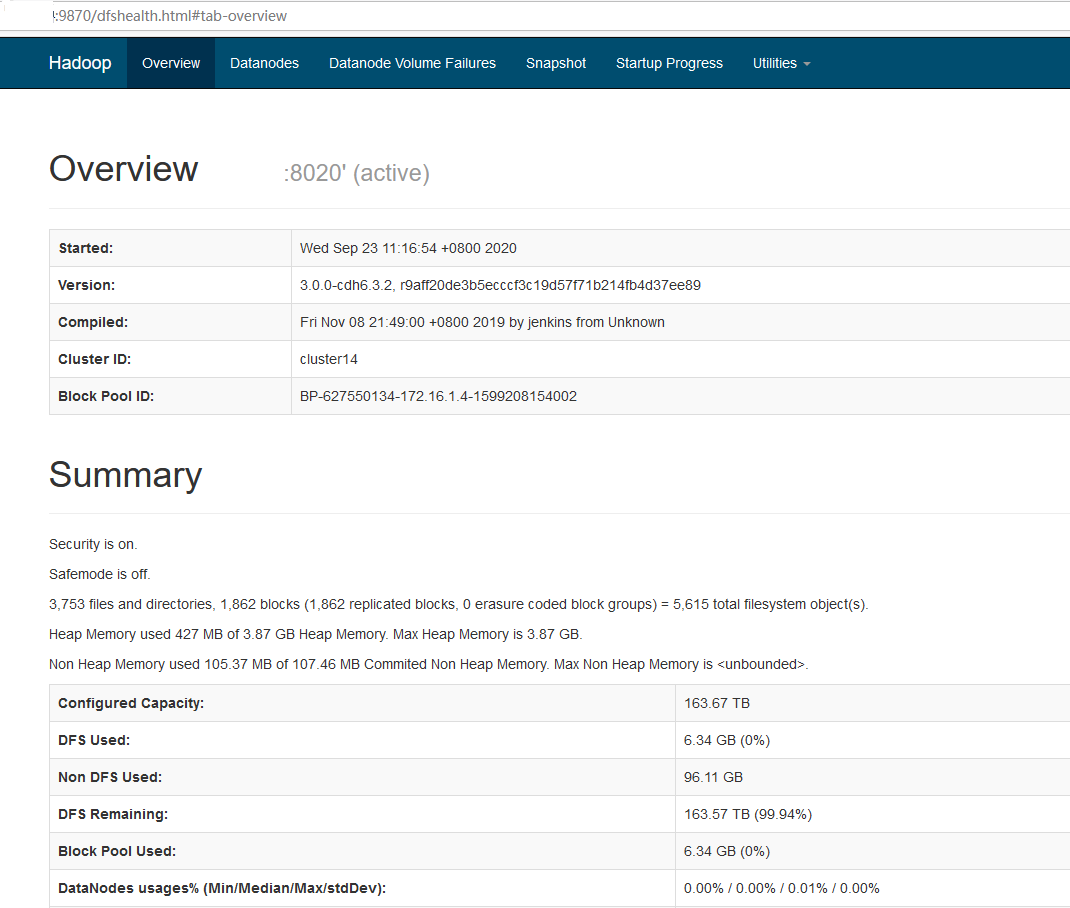The height and width of the screenshot is (908, 1070).
Task: Click Non DFS Used value '96.11 GB'
Action: click(713, 777)
